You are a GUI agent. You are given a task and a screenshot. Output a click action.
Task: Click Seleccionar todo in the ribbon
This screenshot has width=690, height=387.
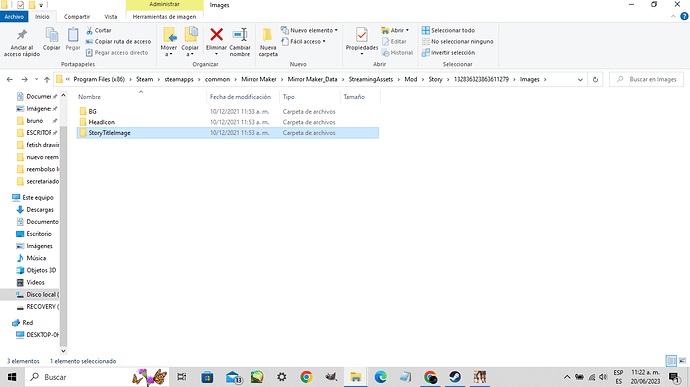coord(448,30)
